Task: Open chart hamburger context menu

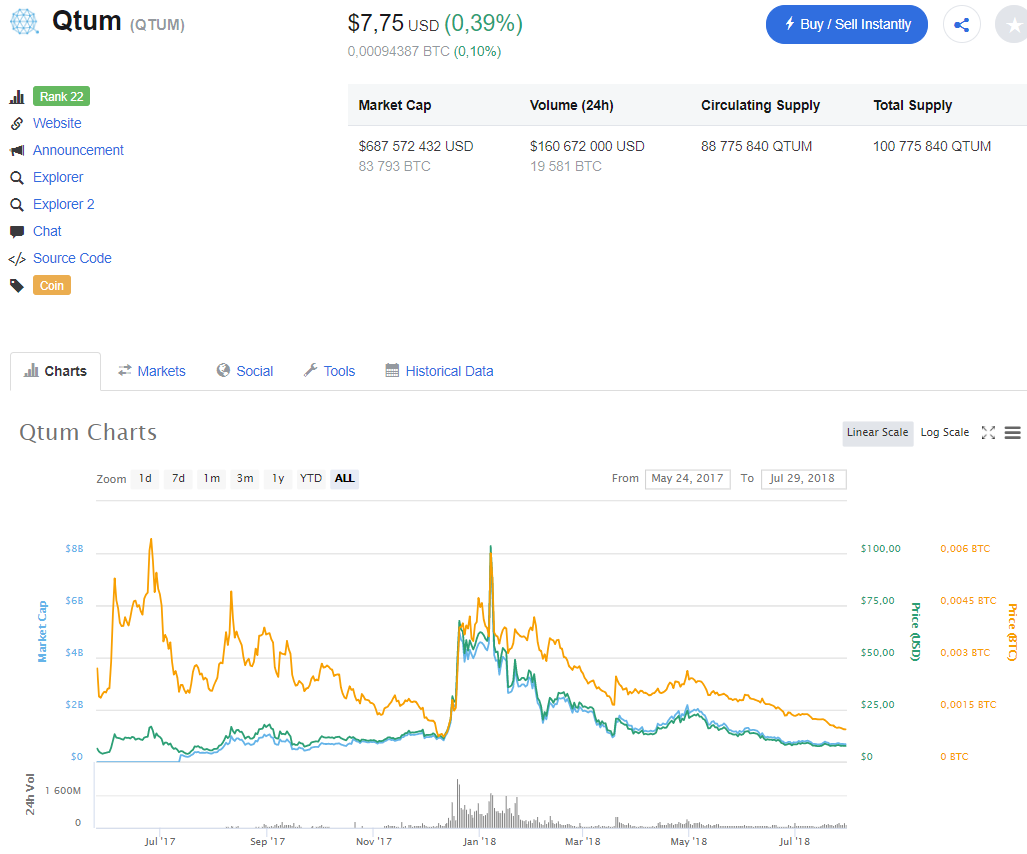Action: click(1012, 432)
